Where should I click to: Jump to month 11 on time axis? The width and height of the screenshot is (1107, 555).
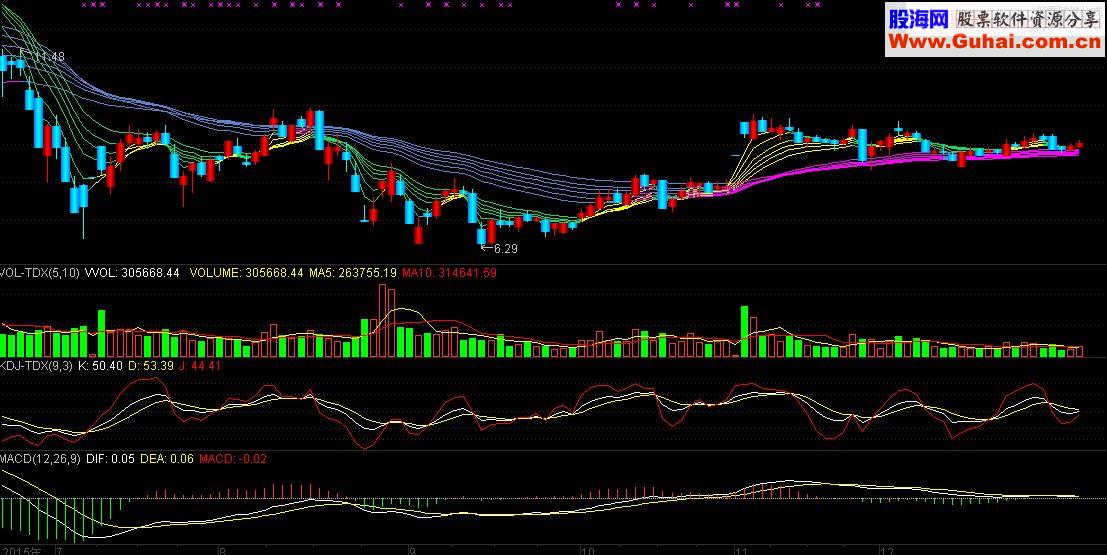tap(741, 549)
